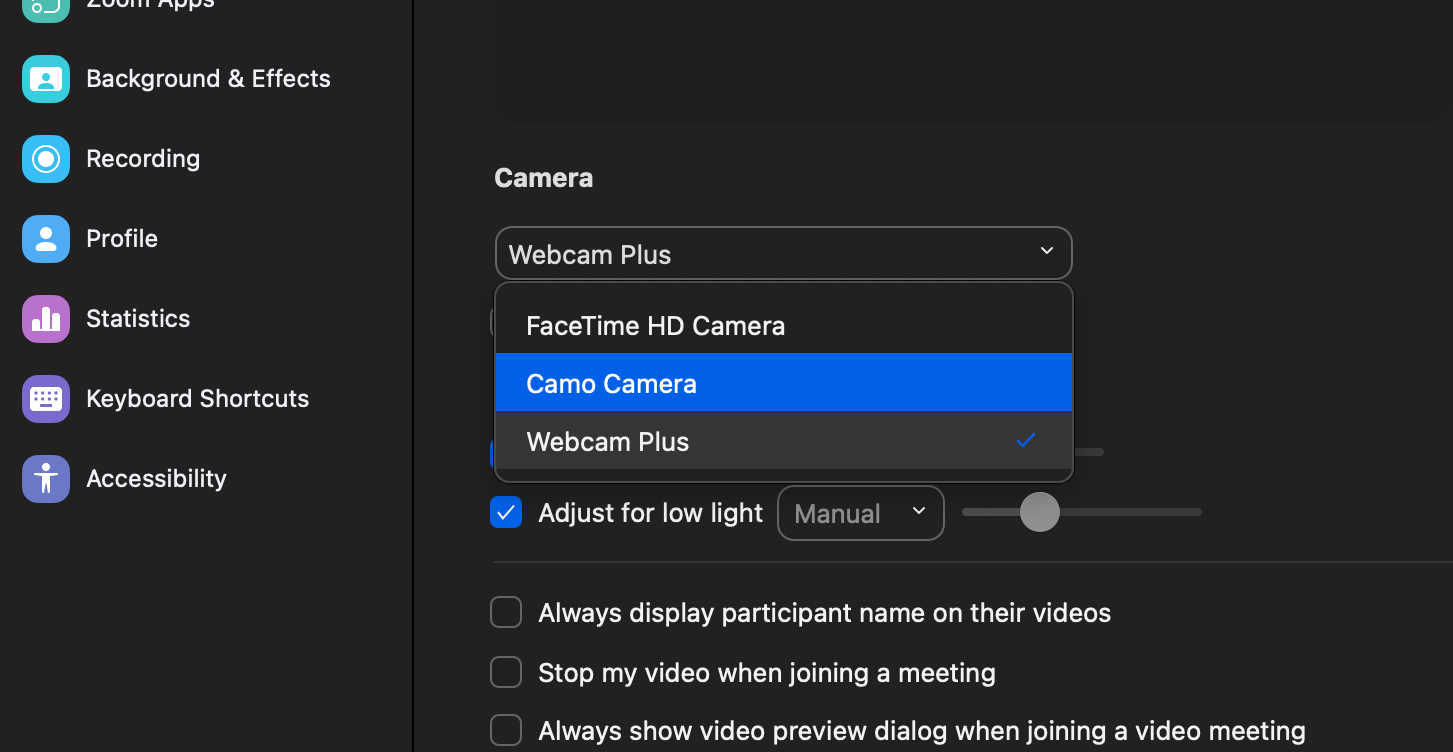1453x752 pixels.
Task: Click the Keyboard Shortcuts icon
Action: coord(46,399)
